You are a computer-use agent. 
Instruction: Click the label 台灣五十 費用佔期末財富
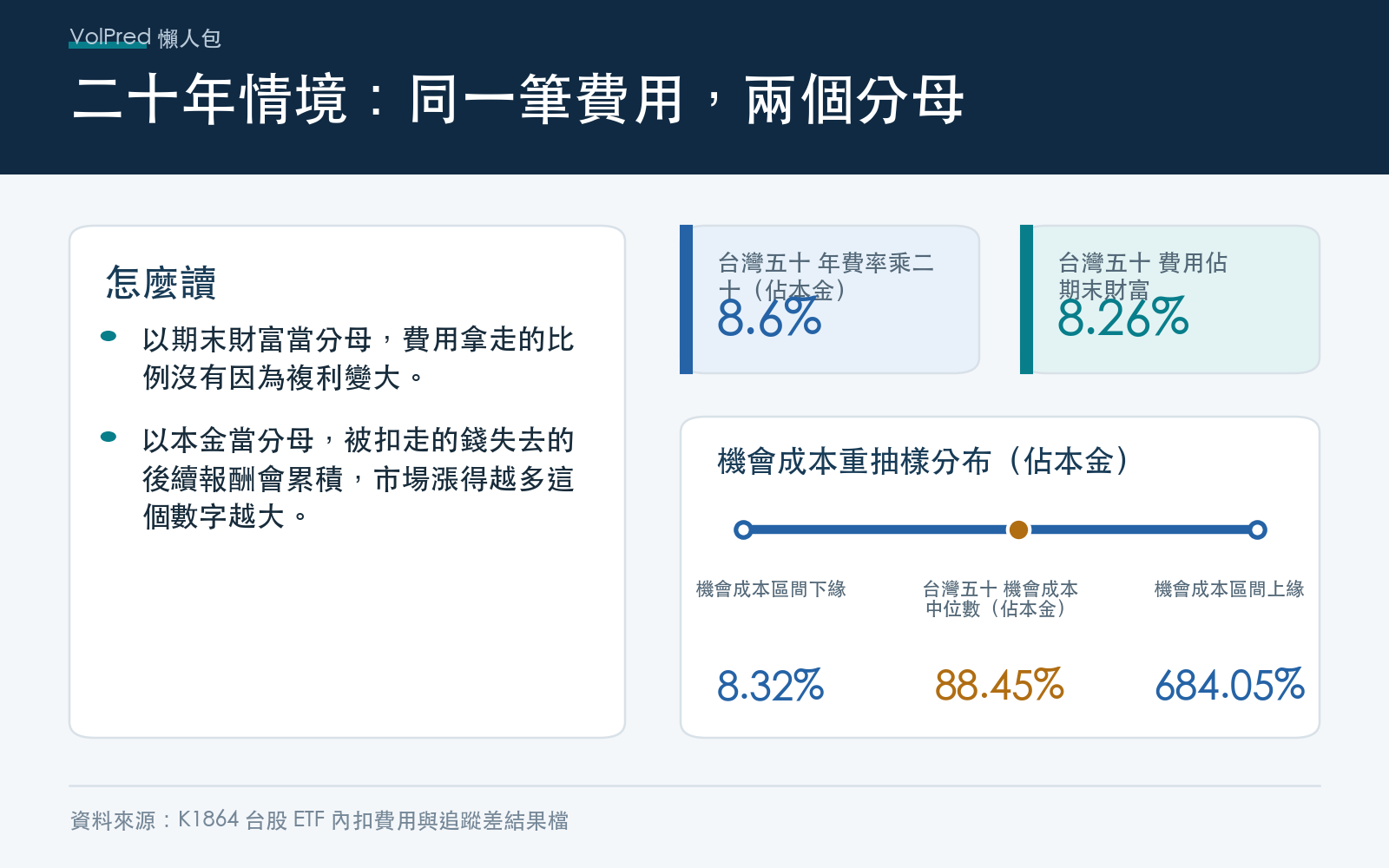tap(1142, 276)
